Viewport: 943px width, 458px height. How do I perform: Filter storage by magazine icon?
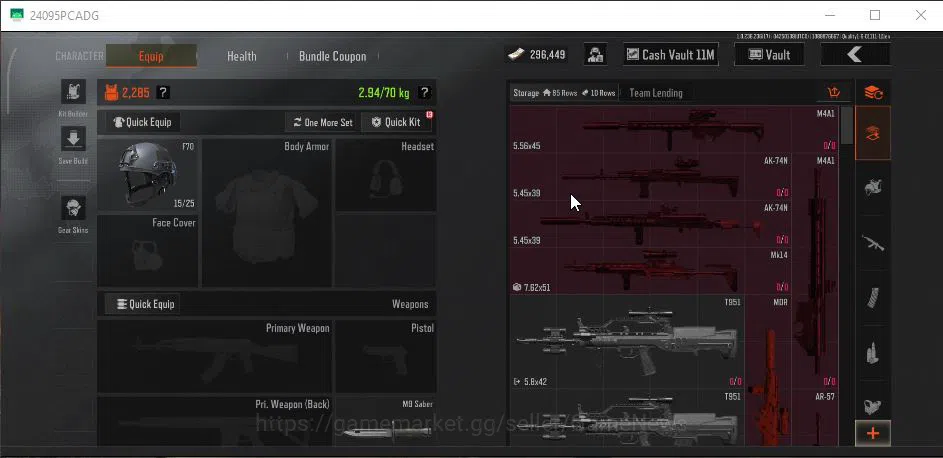pos(873,298)
